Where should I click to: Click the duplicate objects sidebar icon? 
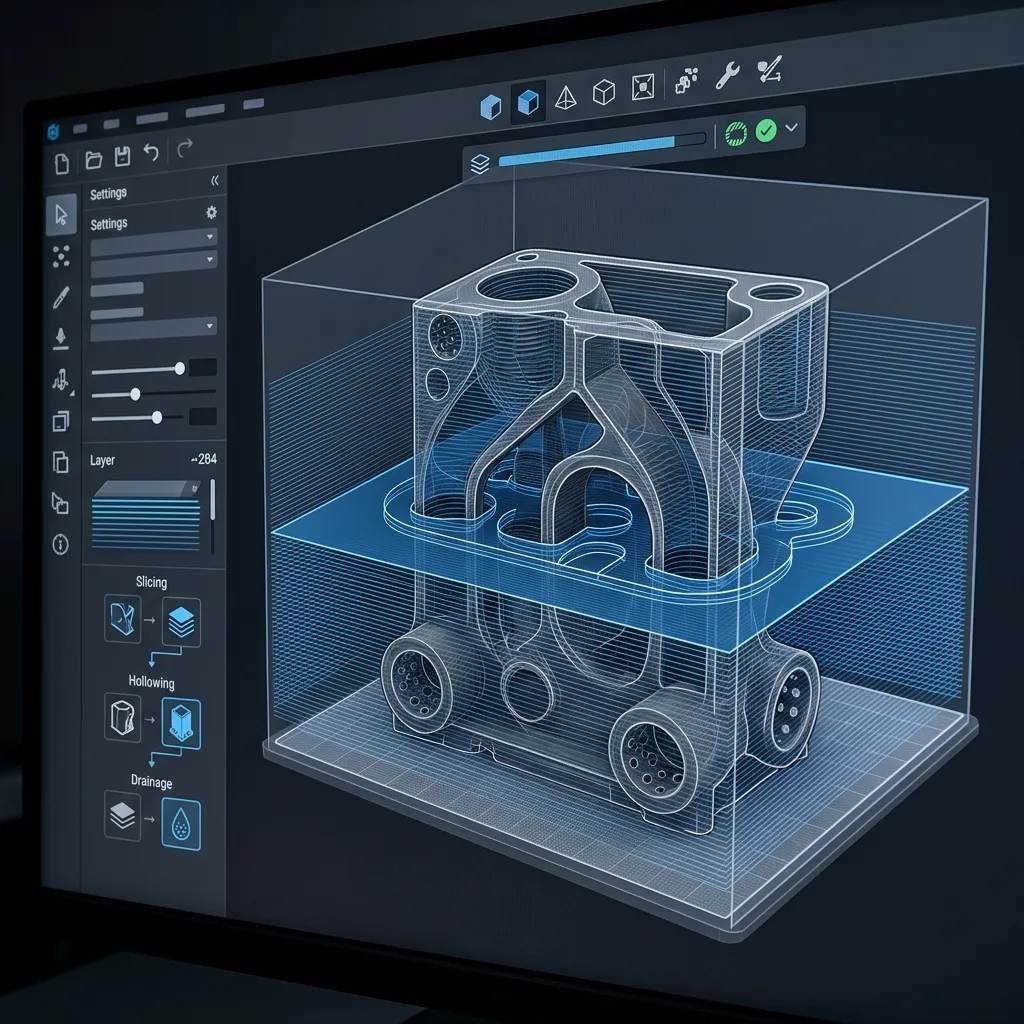(x=60, y=421)
